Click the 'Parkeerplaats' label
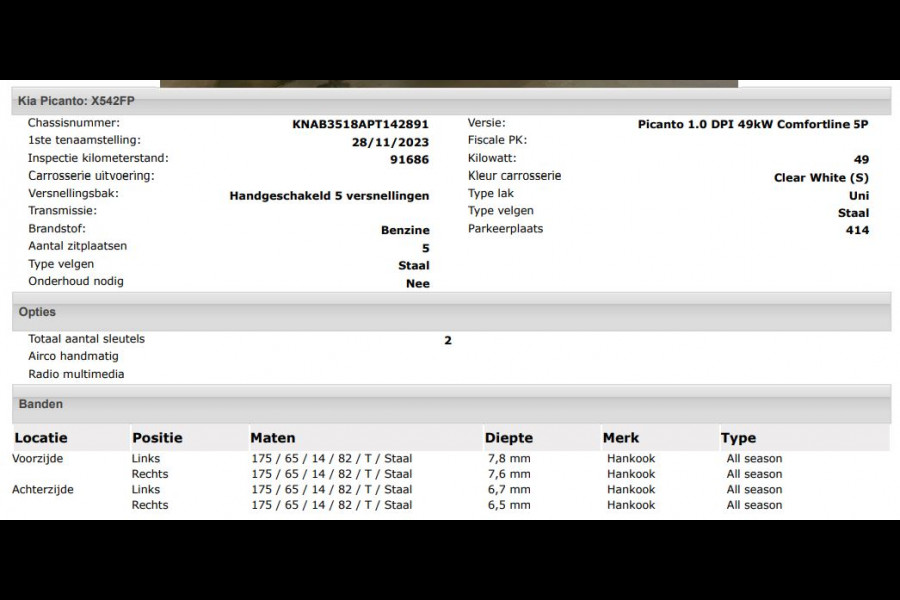Viewport: 900px width, 600px height. (506, 229)
